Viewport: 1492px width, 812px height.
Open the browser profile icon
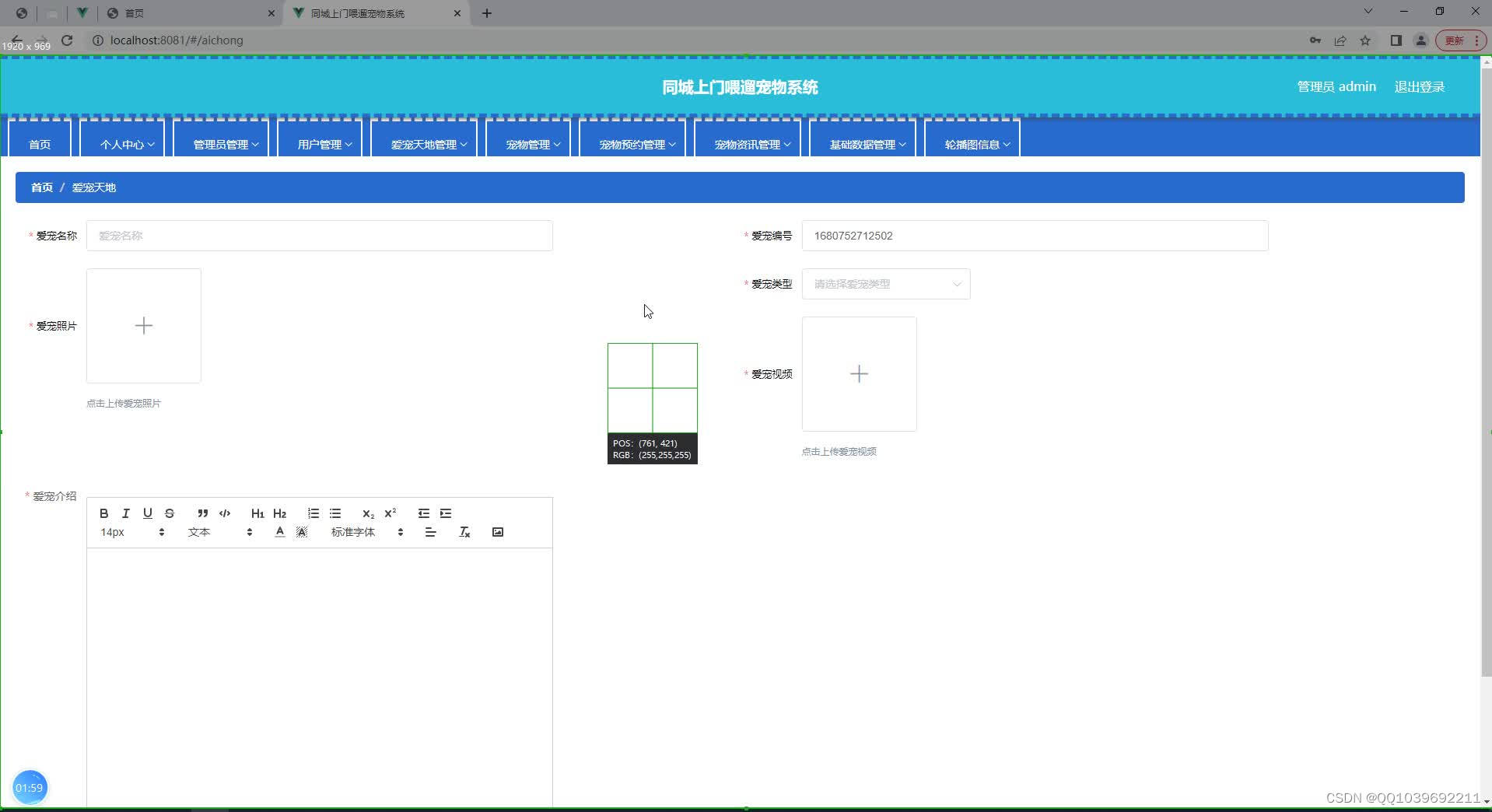tap(1421, 40)
